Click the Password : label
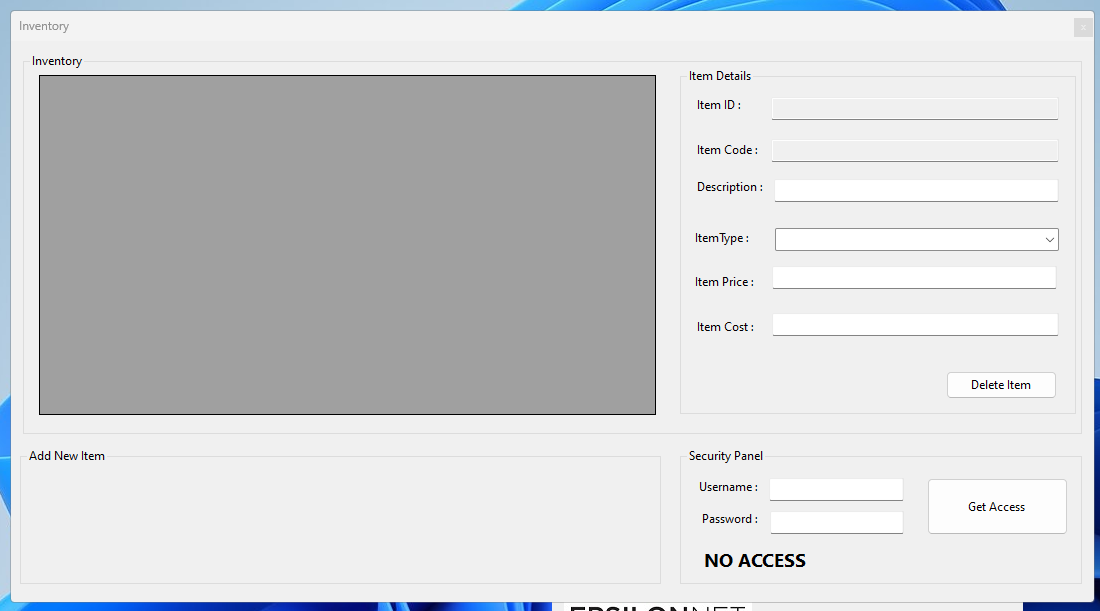The image size is (1100, 611). point(730,519)
